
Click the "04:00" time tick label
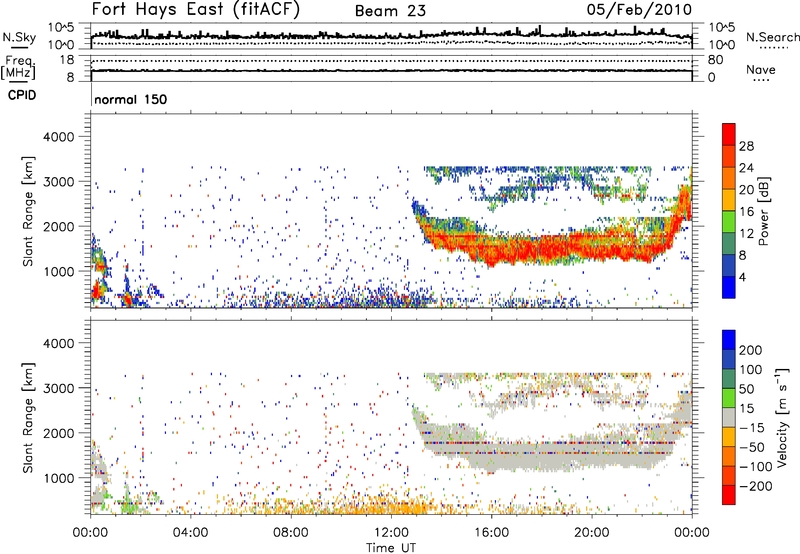[x=190, y=533]
